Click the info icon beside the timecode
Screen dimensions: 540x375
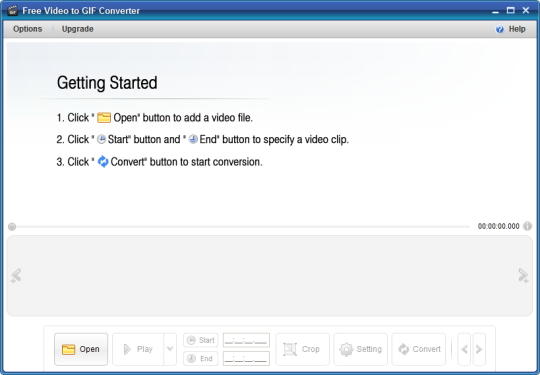coord(527,226)
